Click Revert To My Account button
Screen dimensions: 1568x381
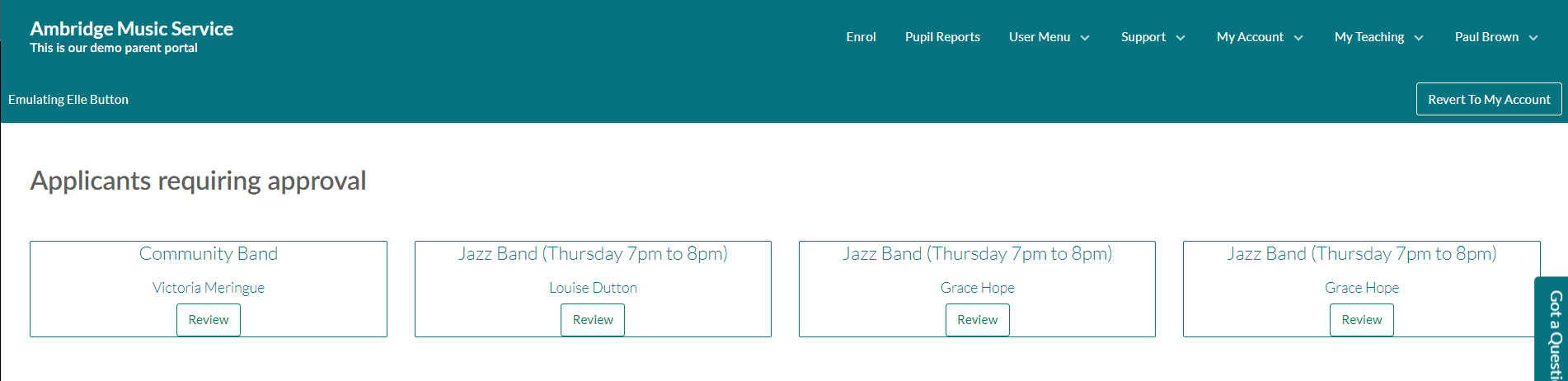tap(1489, 99)
